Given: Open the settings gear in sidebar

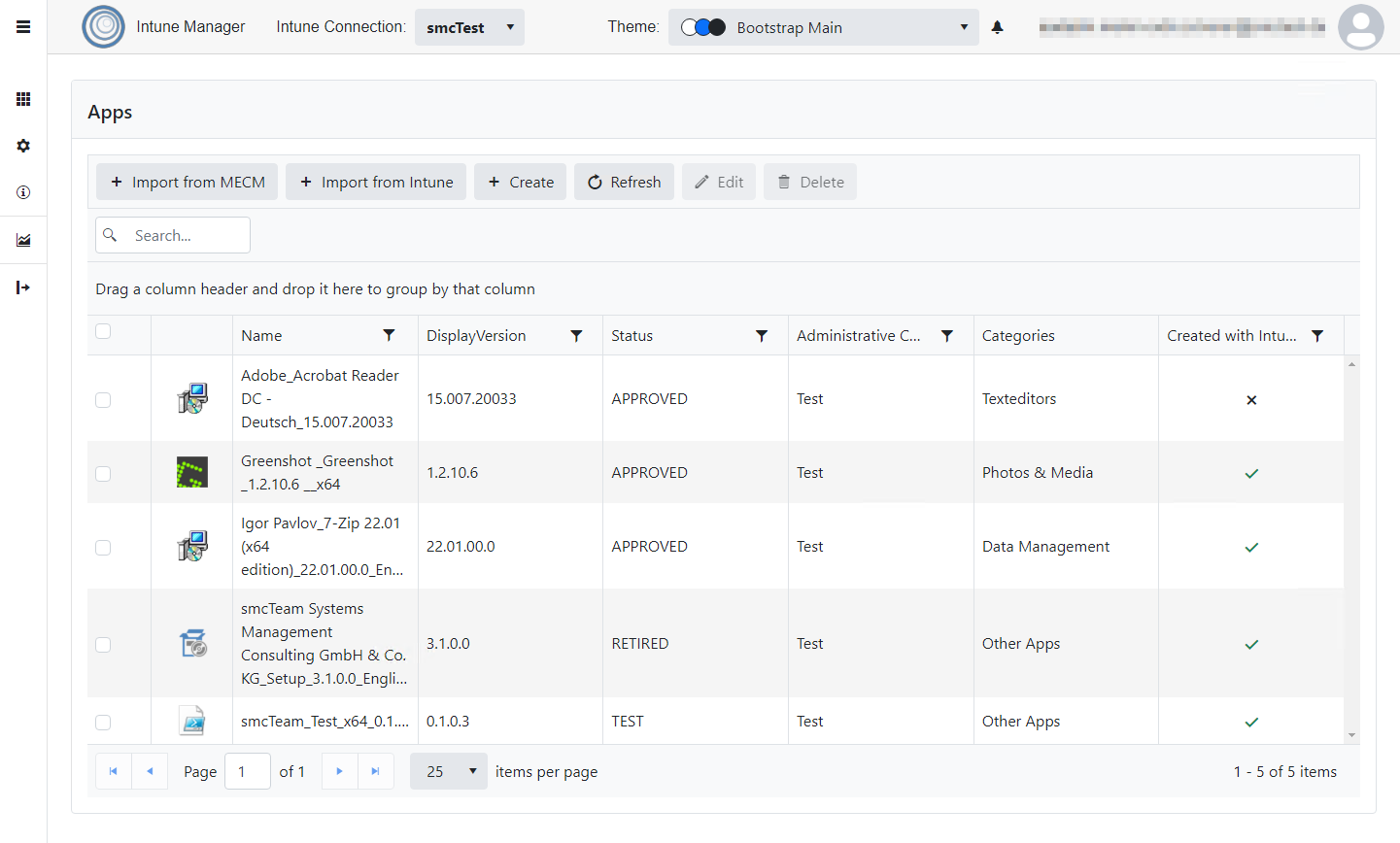Looking at the screenshot, I should click(x=23, y=146).
